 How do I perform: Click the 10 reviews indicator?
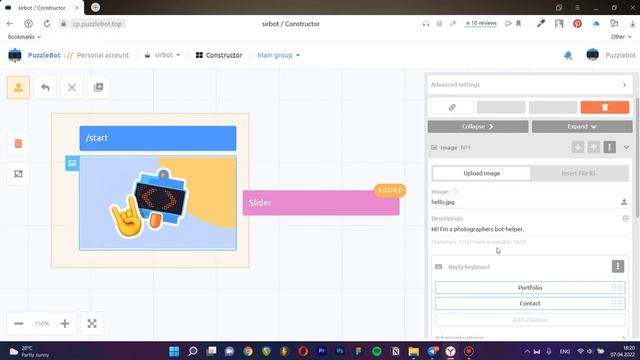(481, 23)
